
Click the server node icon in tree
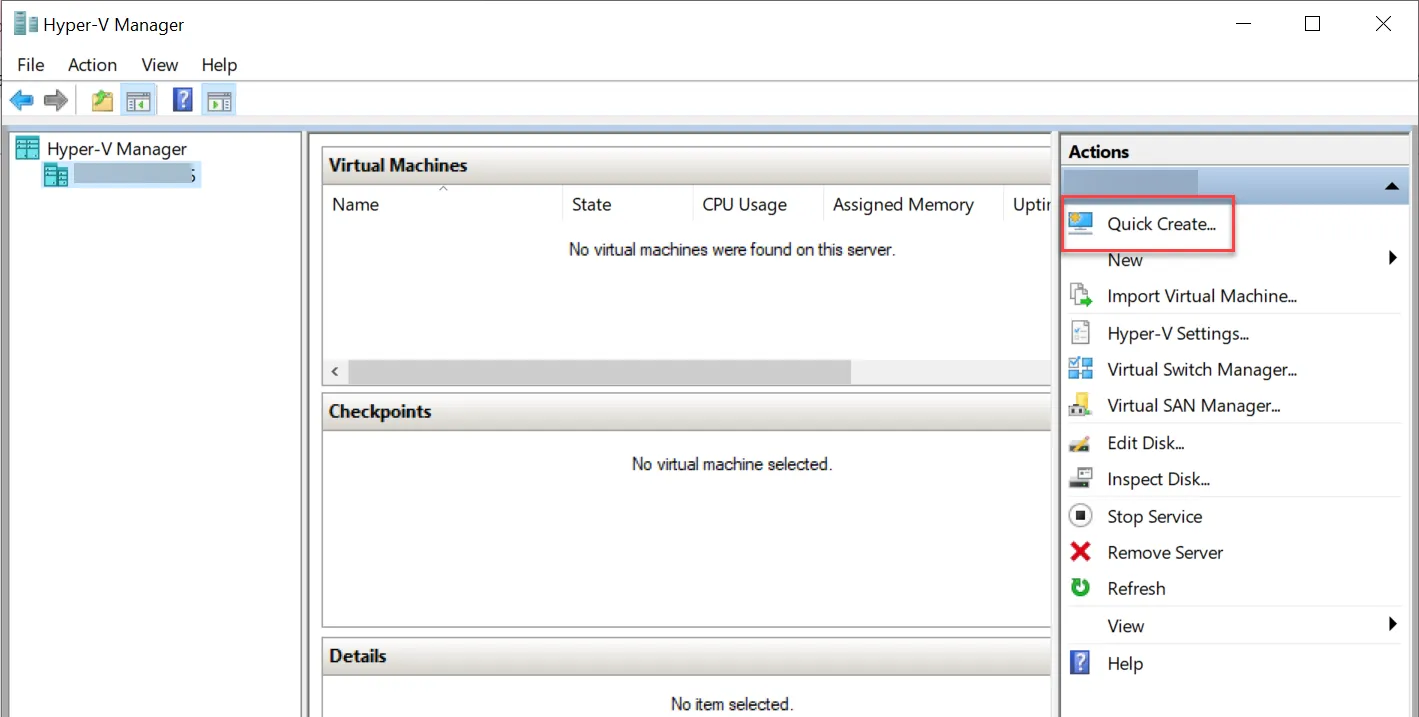pos(56,176)
